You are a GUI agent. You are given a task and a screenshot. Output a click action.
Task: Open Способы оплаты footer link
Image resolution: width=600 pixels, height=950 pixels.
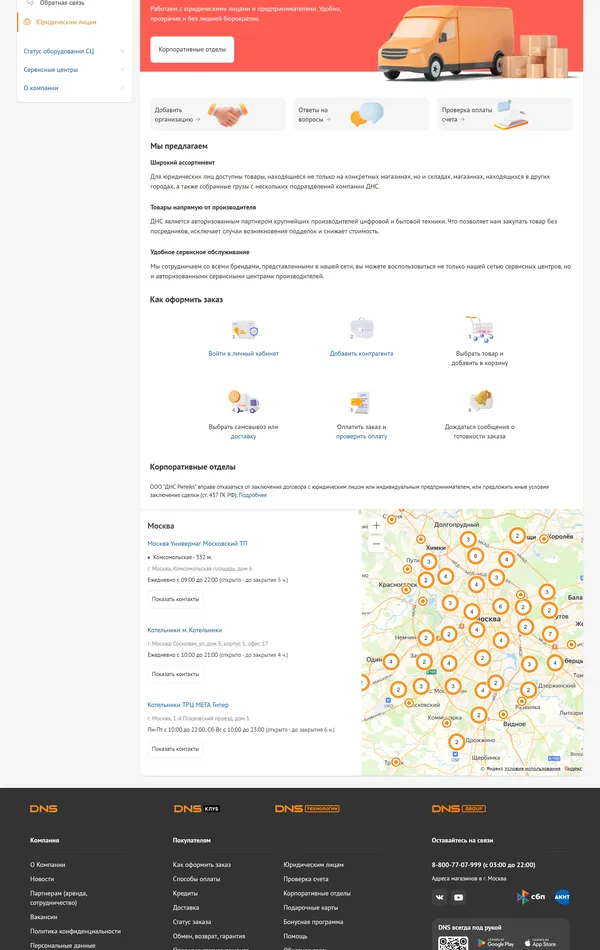pyautogui.click(x=196, y=879)
